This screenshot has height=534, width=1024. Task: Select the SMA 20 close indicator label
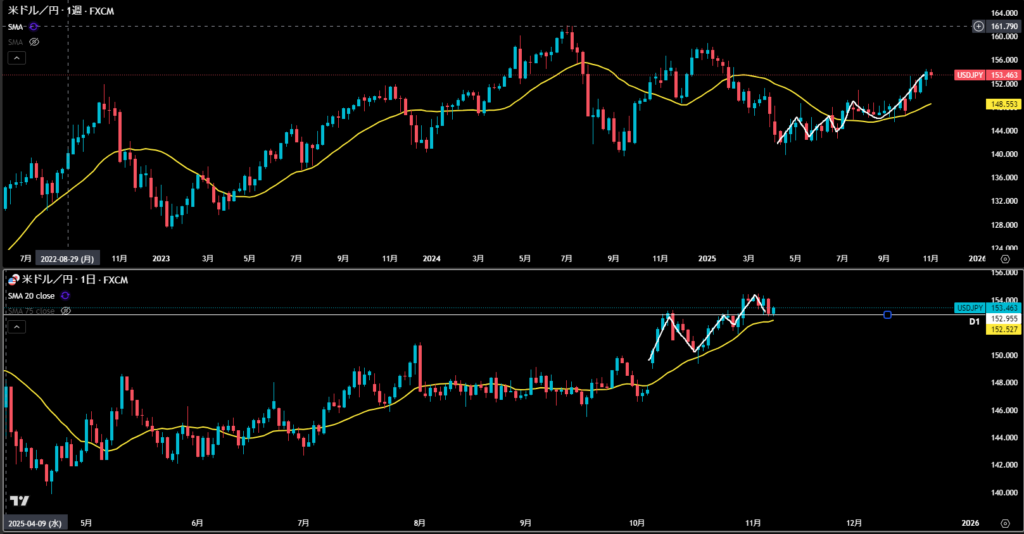(x=32, y=296)
